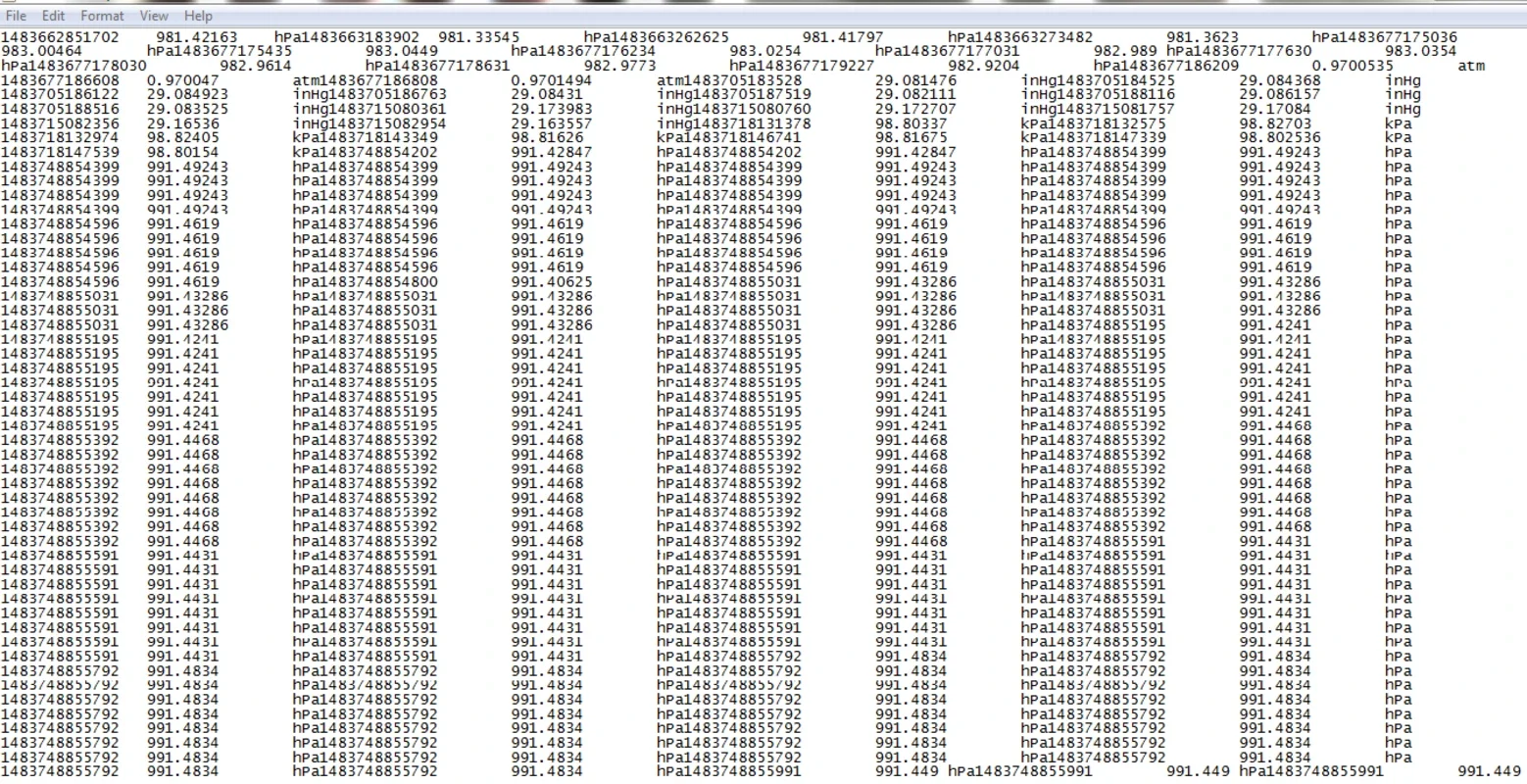Viewport: 1527px width, 784px height.
Task: Click the timestamp 1483677186608
Action: [60, 80]
